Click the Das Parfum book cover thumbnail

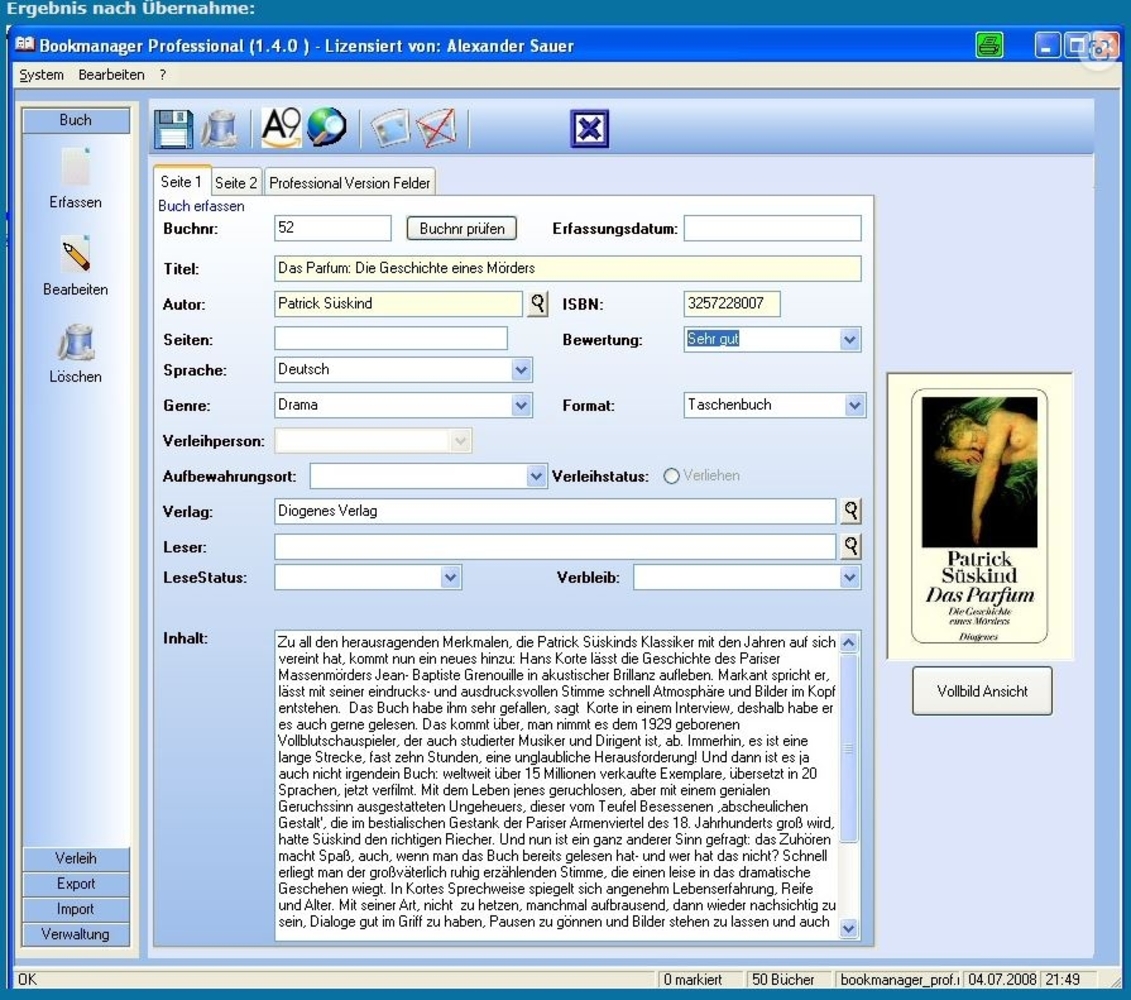979,516
